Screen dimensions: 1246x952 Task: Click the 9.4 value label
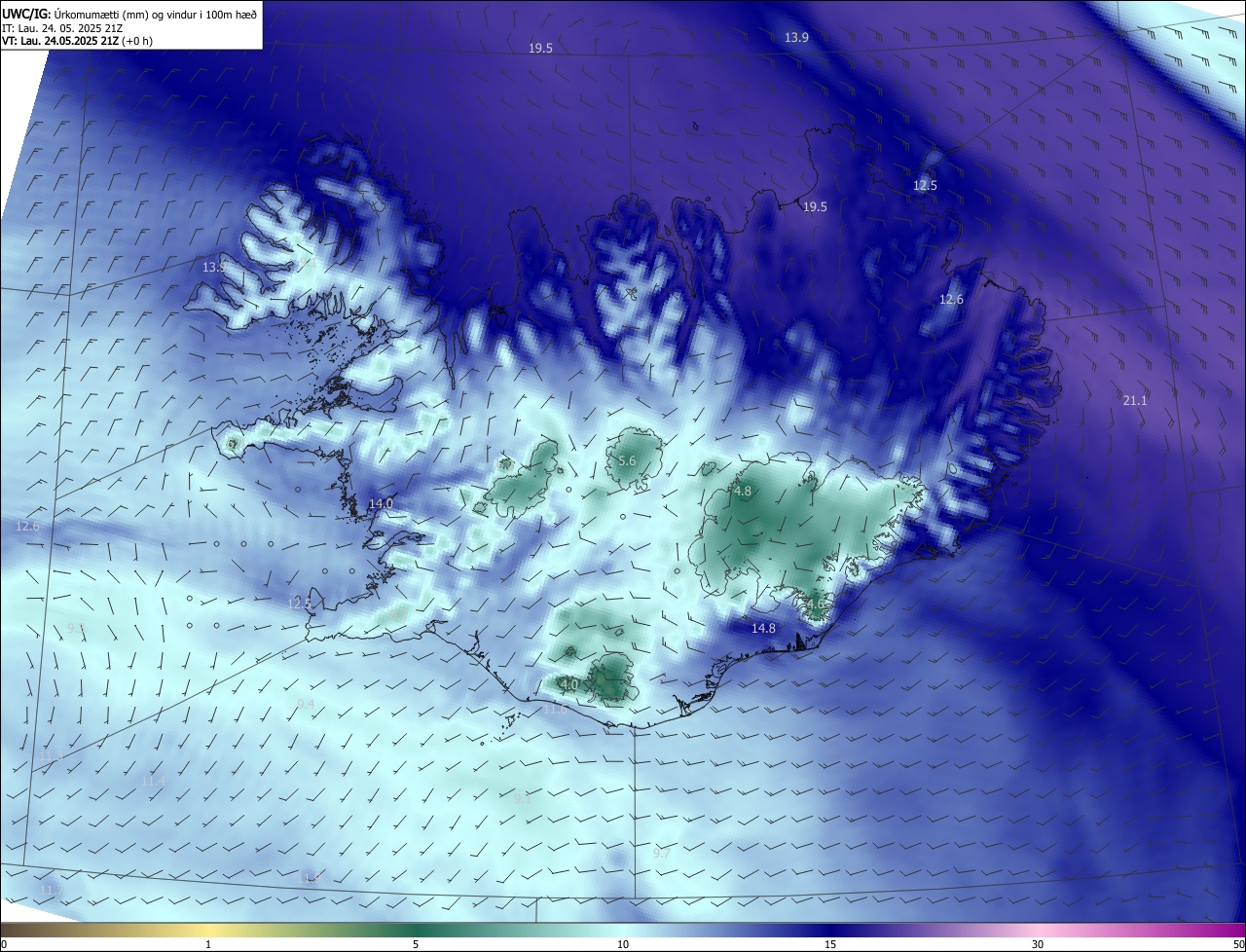(x=306, y=704)
